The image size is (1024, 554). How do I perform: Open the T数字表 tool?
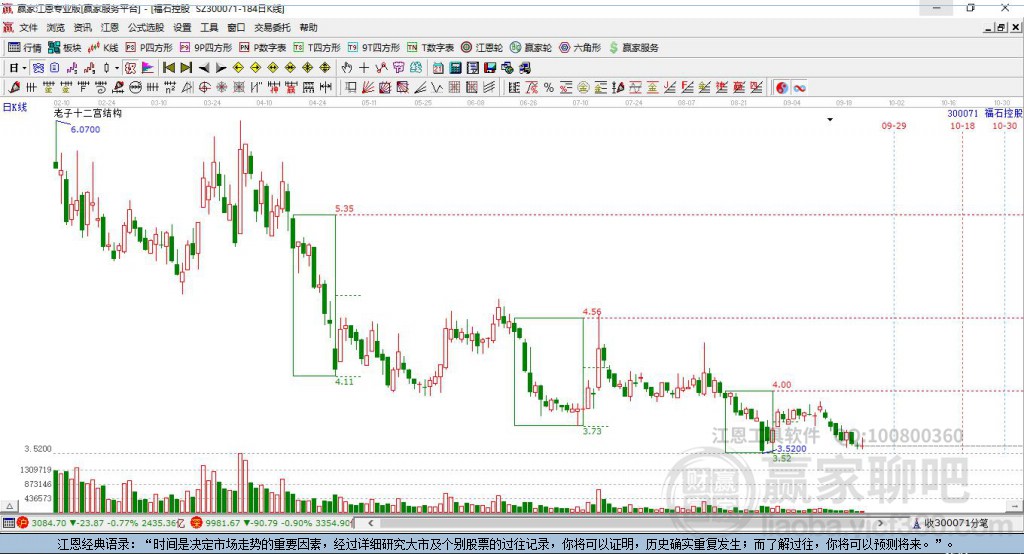click(430, 48)
